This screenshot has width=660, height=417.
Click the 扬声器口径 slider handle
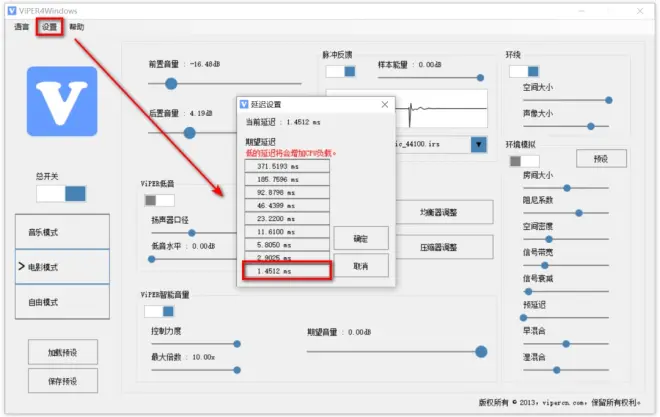pos(192,233)
